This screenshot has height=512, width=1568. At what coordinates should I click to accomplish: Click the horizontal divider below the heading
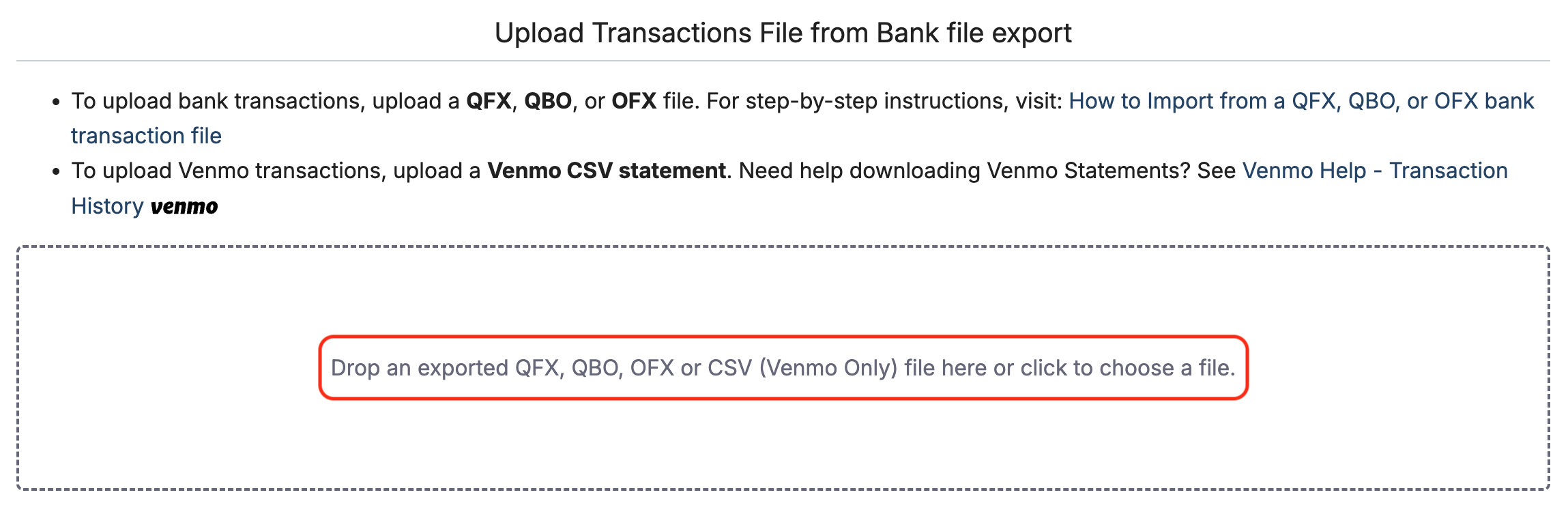[783, 61]
